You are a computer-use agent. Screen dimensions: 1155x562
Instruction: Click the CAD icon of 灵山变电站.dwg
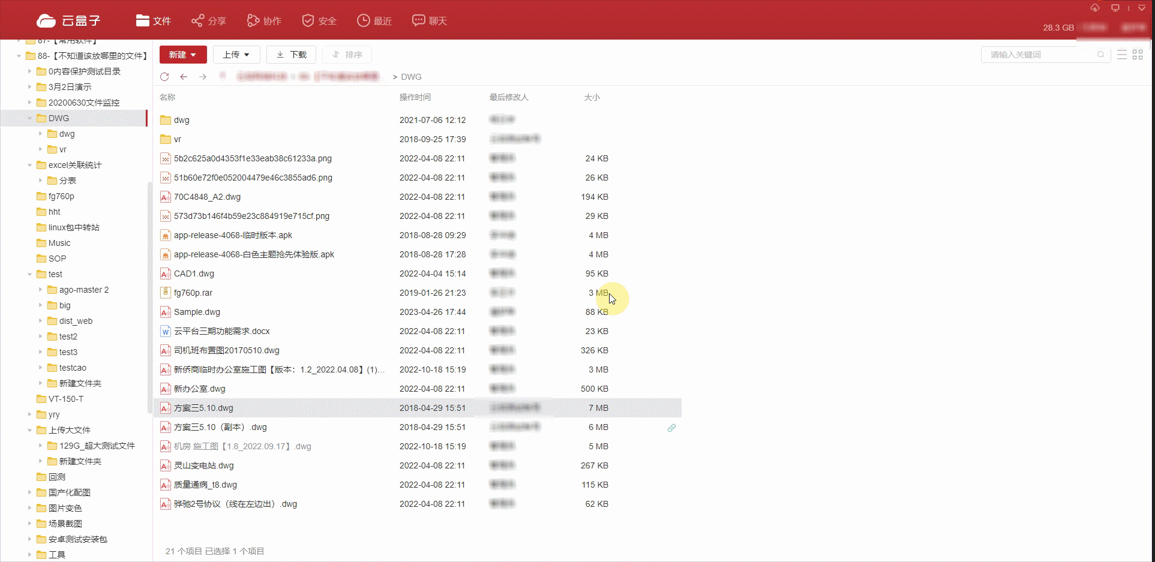[x=165, y=466]
